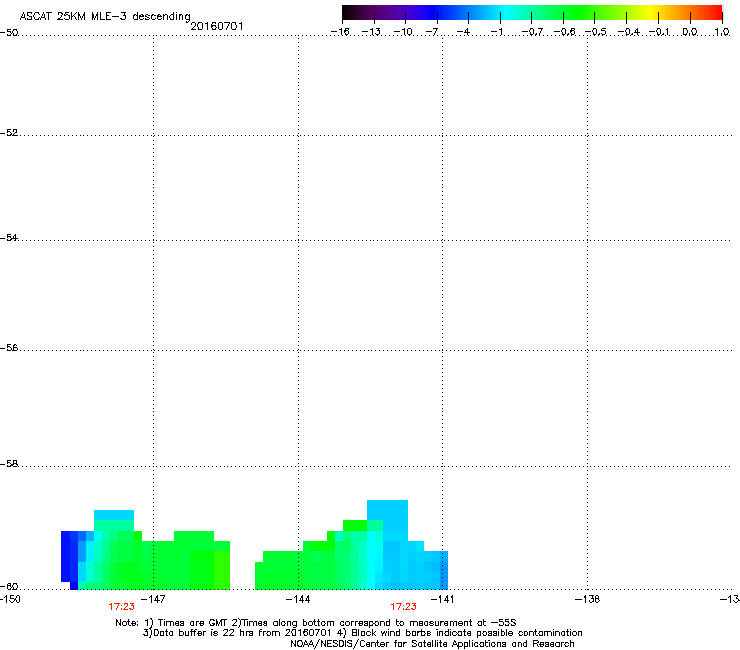Image resolution: width=740 pixels, height=650 pixels.
Task: Click the 1.0 label on the color scale
Action: 722,32
